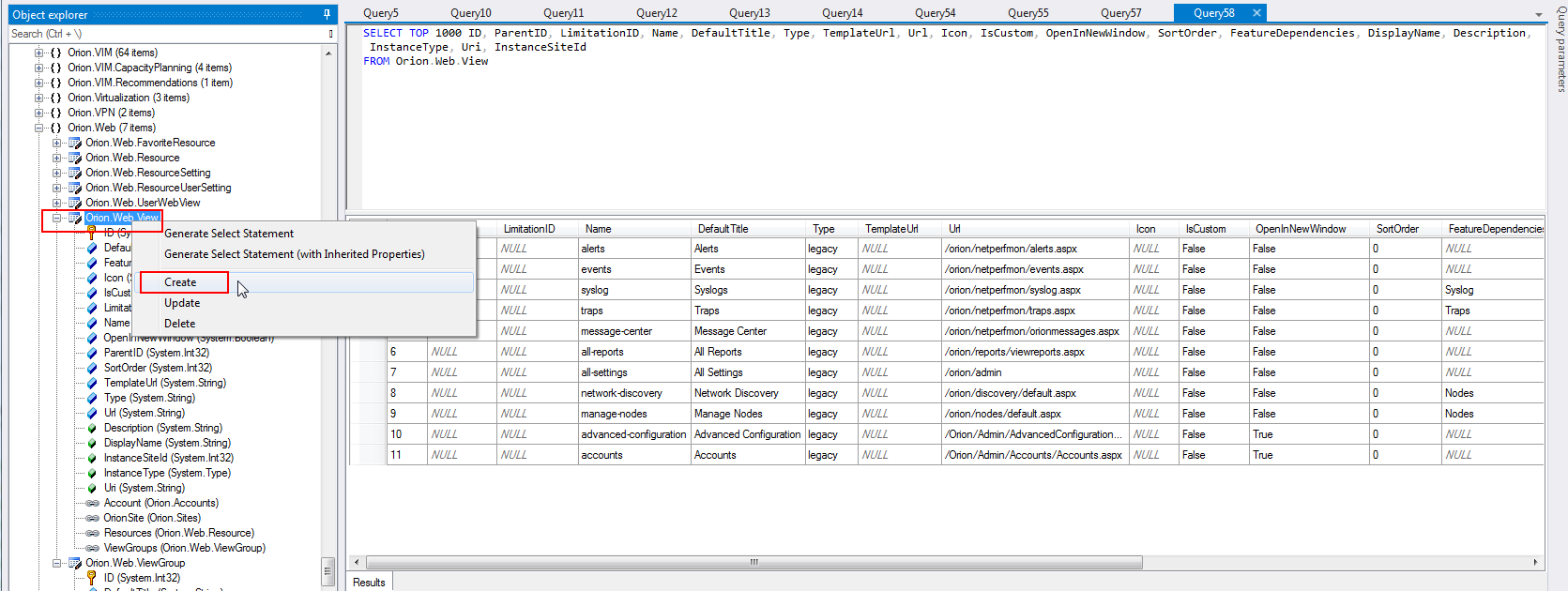Sort by the SortOrder column header
Image resolution: width=1568 pixels, height=591 pixels.
coord(1406,229)
